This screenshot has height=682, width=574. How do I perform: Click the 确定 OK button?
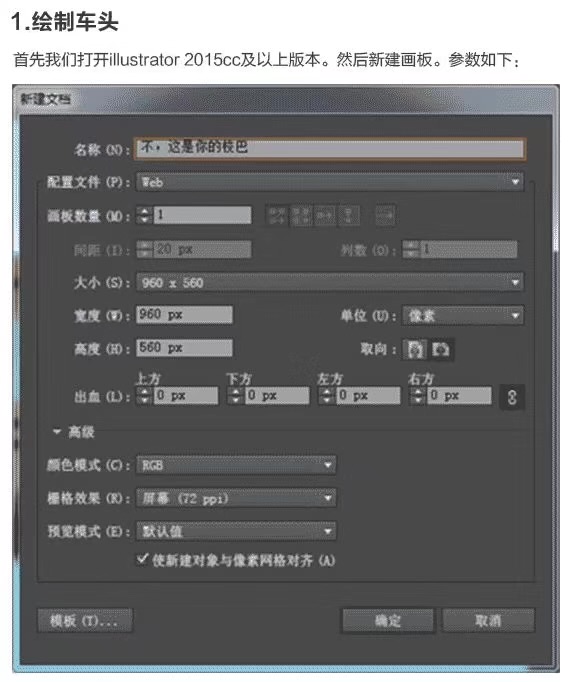point(387,620)
